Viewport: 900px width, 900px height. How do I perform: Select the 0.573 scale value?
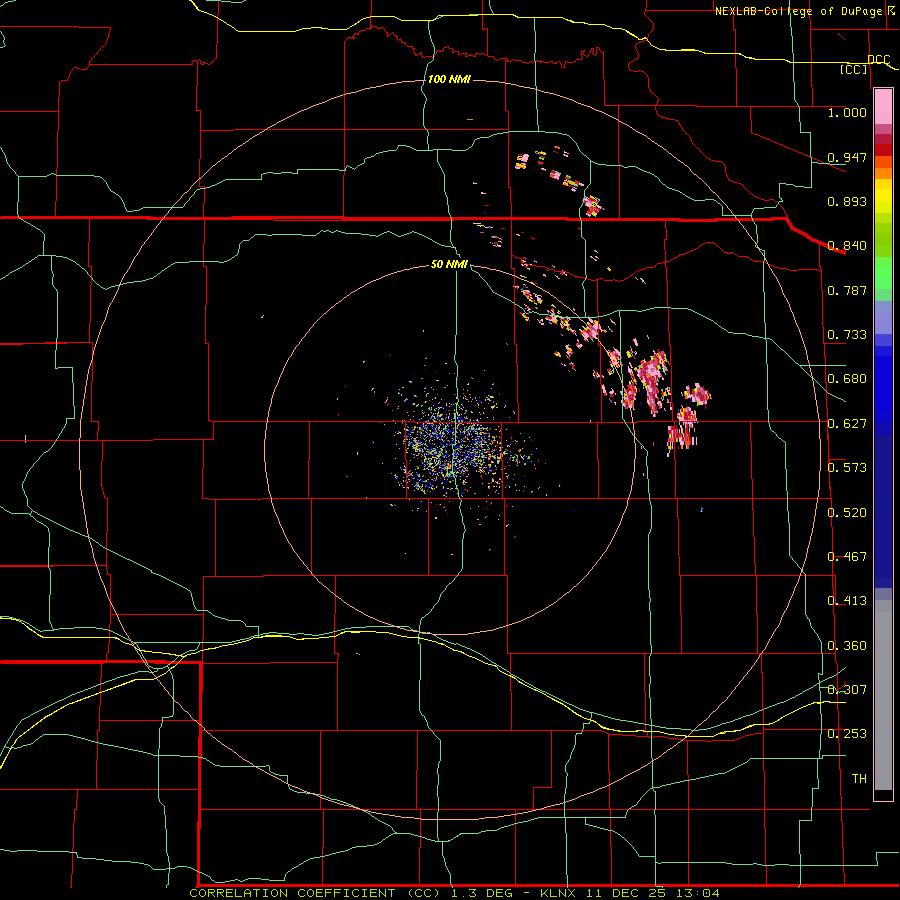(x=847, y=468)
